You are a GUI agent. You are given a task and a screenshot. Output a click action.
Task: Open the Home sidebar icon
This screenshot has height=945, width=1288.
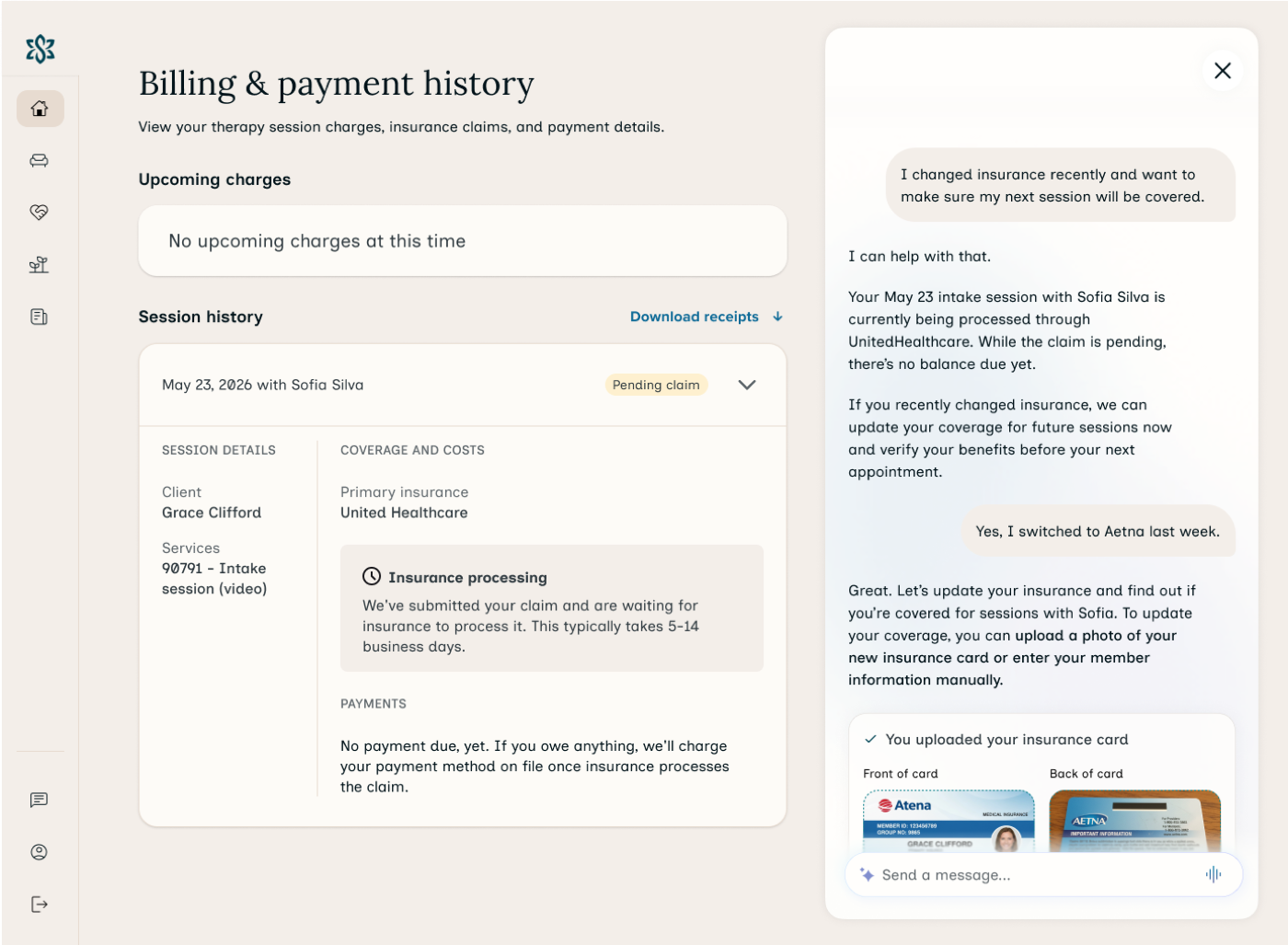40,109
